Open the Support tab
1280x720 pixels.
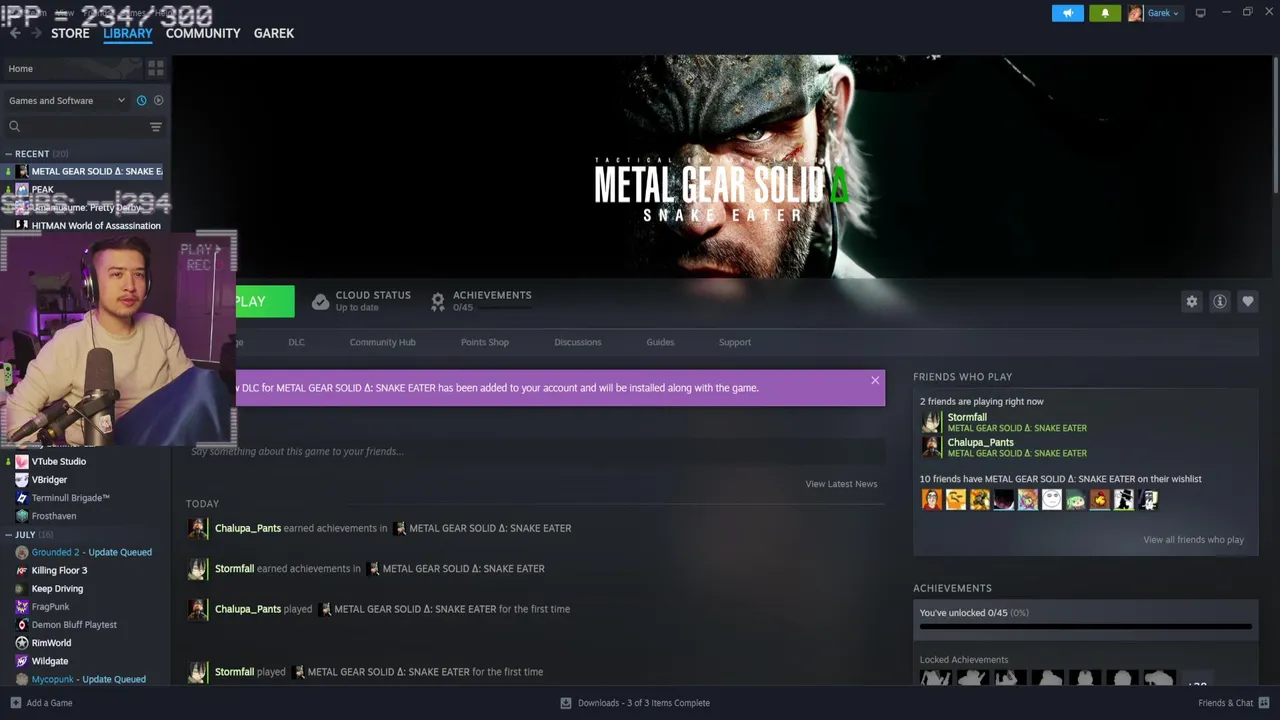[735, 342]
